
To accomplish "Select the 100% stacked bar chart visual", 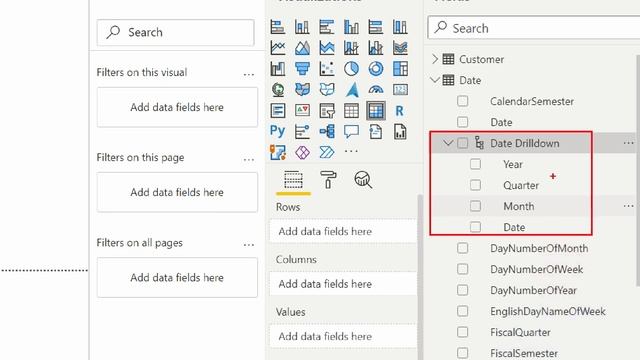I will 376,27.
